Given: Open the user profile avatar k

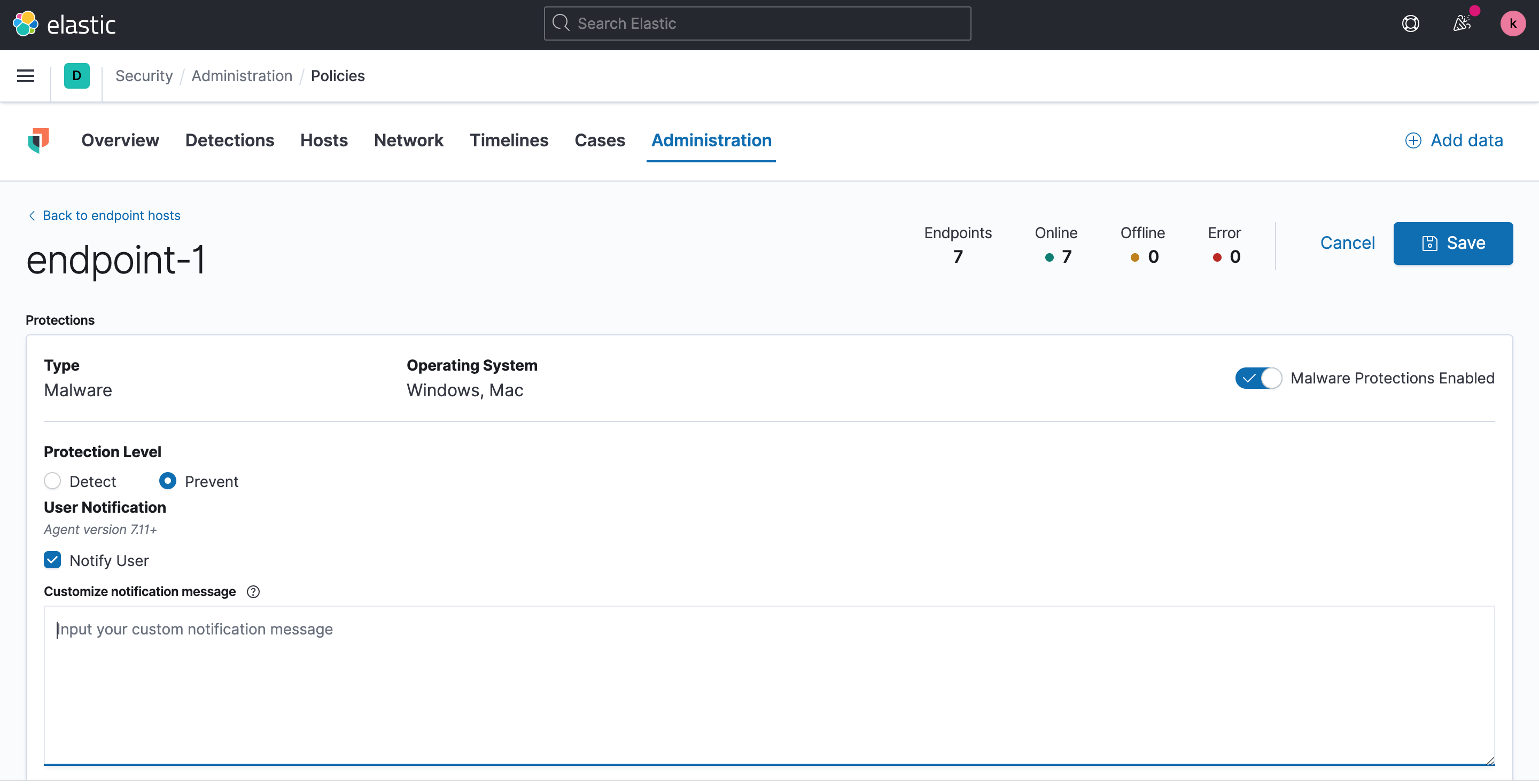Looking at the screenshot, I should click(x=1513, y=24).
